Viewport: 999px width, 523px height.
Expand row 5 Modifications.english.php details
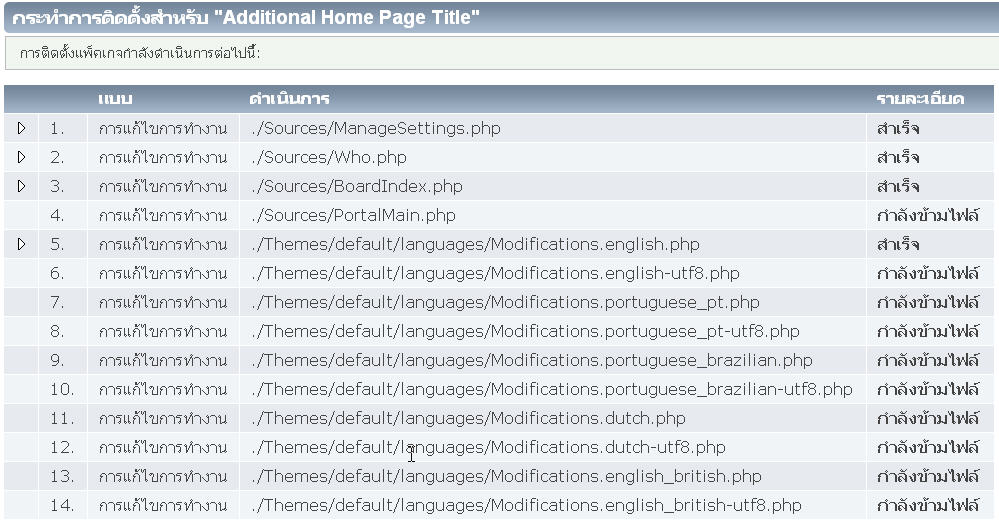coord(21,244)
